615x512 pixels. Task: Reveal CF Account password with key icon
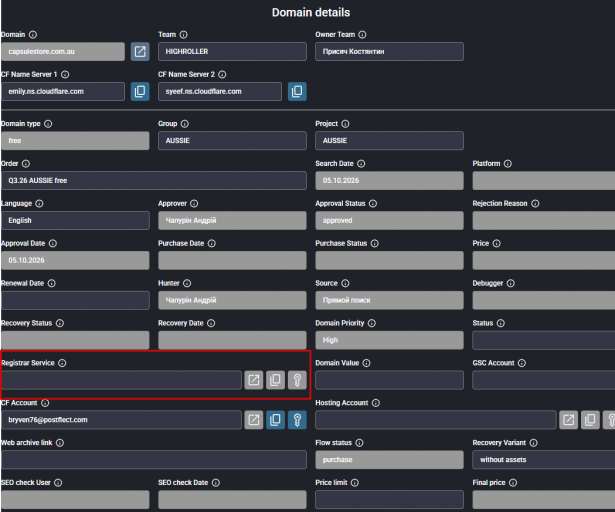pyautogui.click(x=297, y=420)
